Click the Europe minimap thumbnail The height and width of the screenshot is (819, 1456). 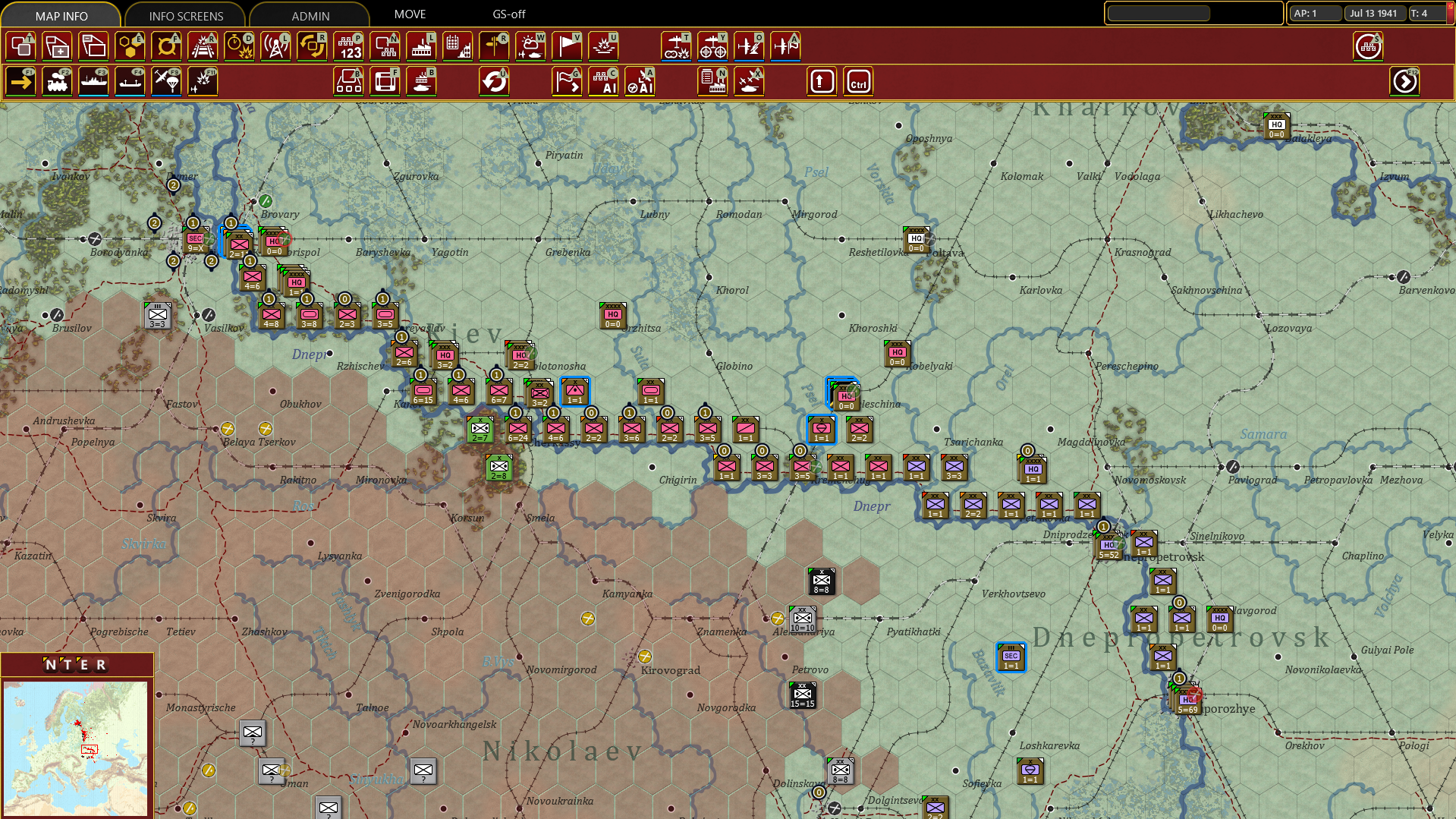pos(76,748)
